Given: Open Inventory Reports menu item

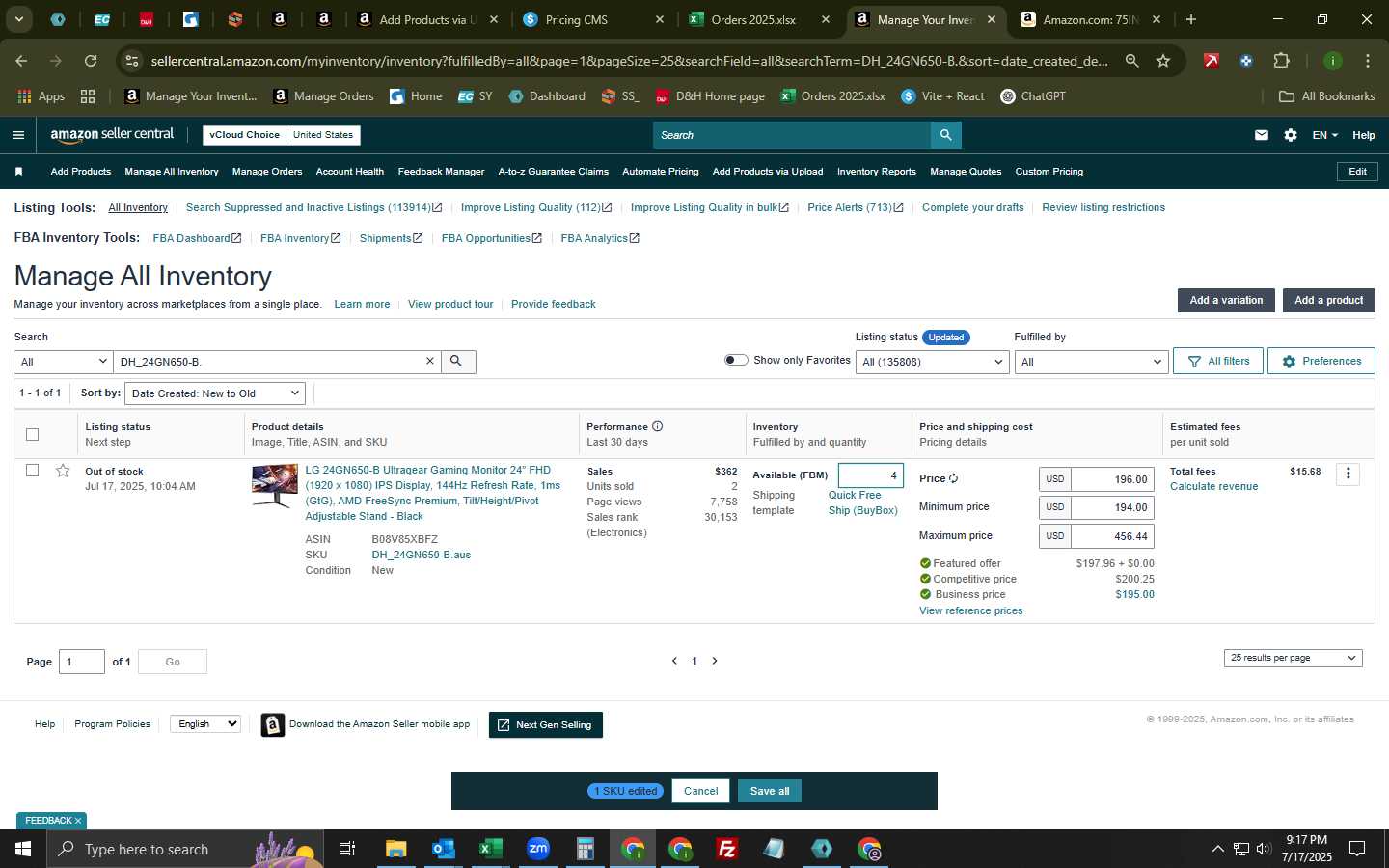Looking at the screenshot, I should coord(876,172).
